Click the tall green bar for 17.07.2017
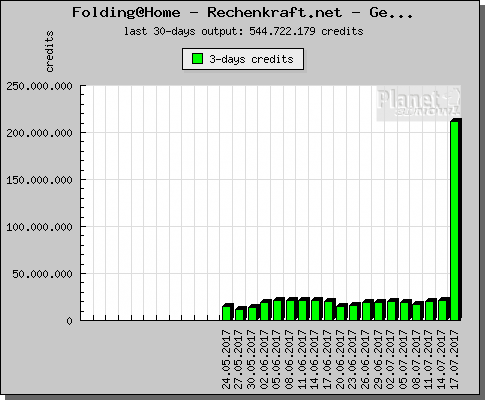 tap(456, 219)
